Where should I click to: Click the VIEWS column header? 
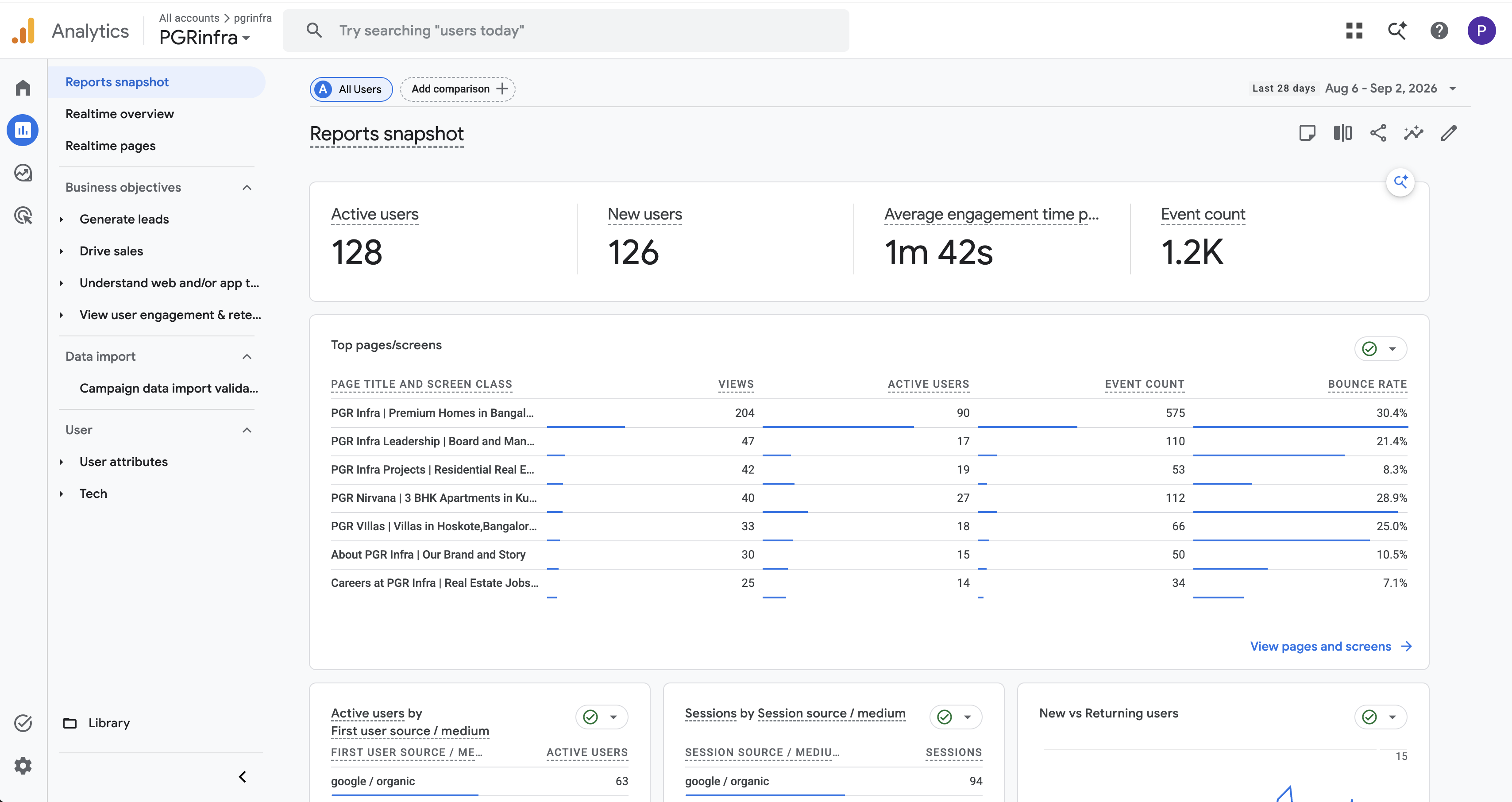tap(736, 384)
